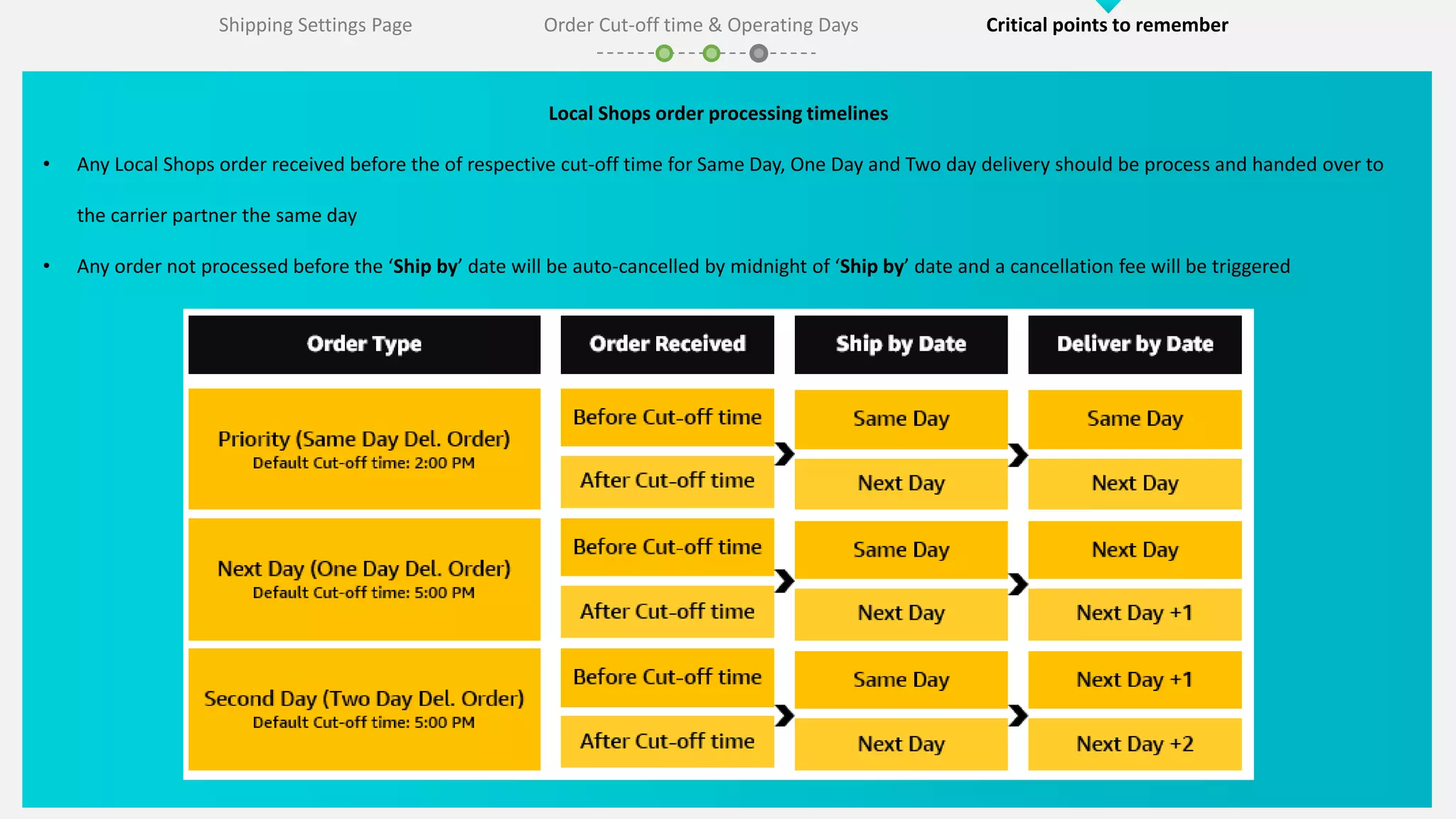Open the Shipping Settings Page tab
The image size is (1456, 819).
315,25
